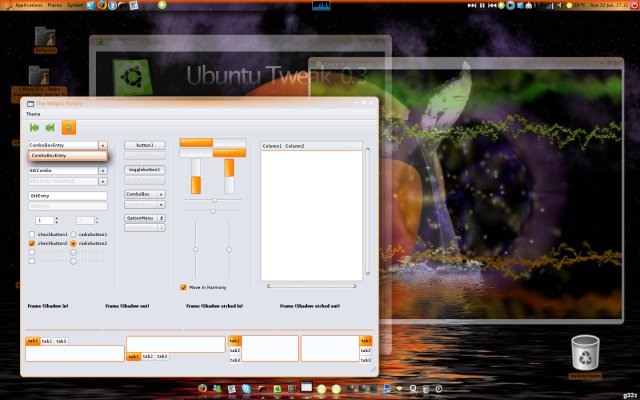640x400 pixels.
Task: Sort by Column1 header
Action: click(272, 146)
